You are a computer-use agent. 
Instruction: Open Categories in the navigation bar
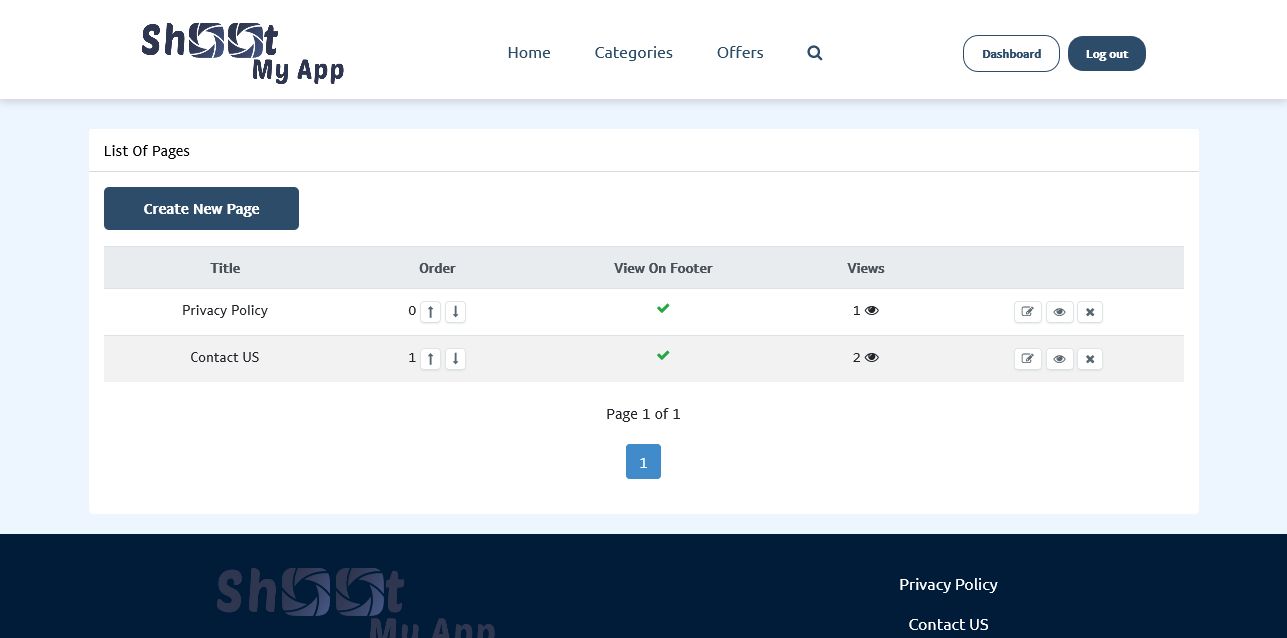click(633, 52)
